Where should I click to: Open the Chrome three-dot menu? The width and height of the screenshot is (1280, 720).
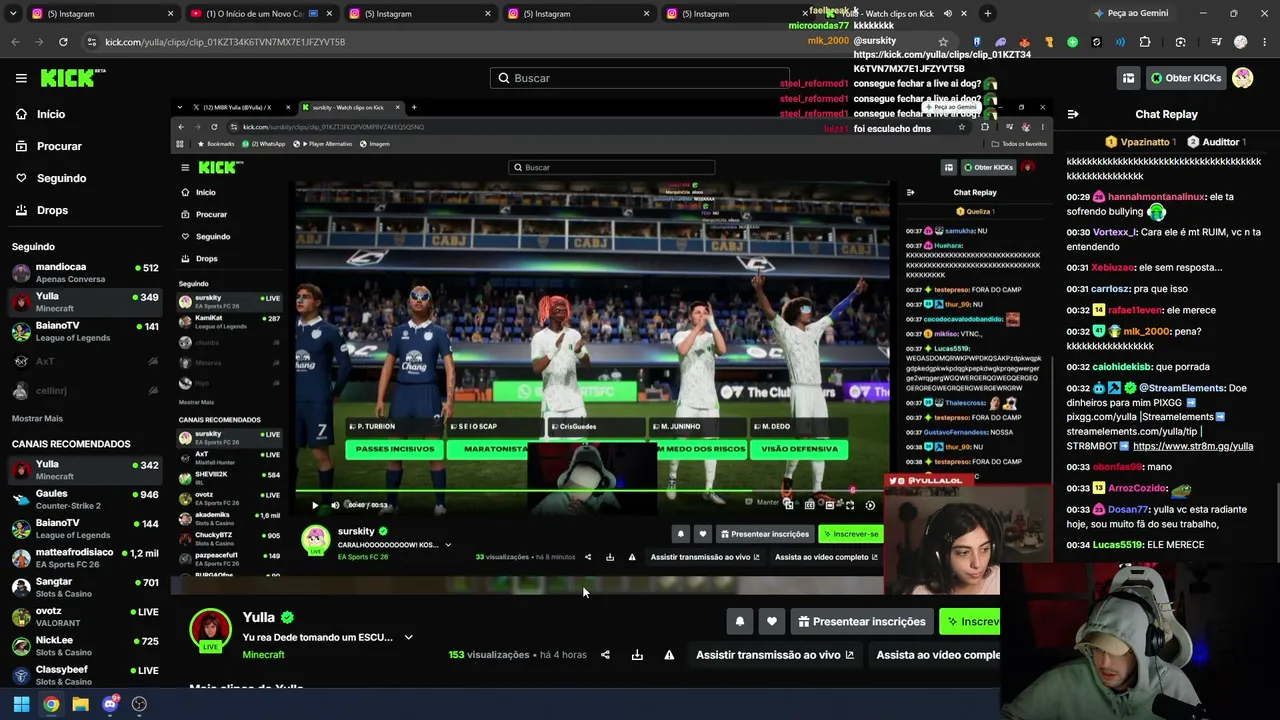(x=1264, y=42)
